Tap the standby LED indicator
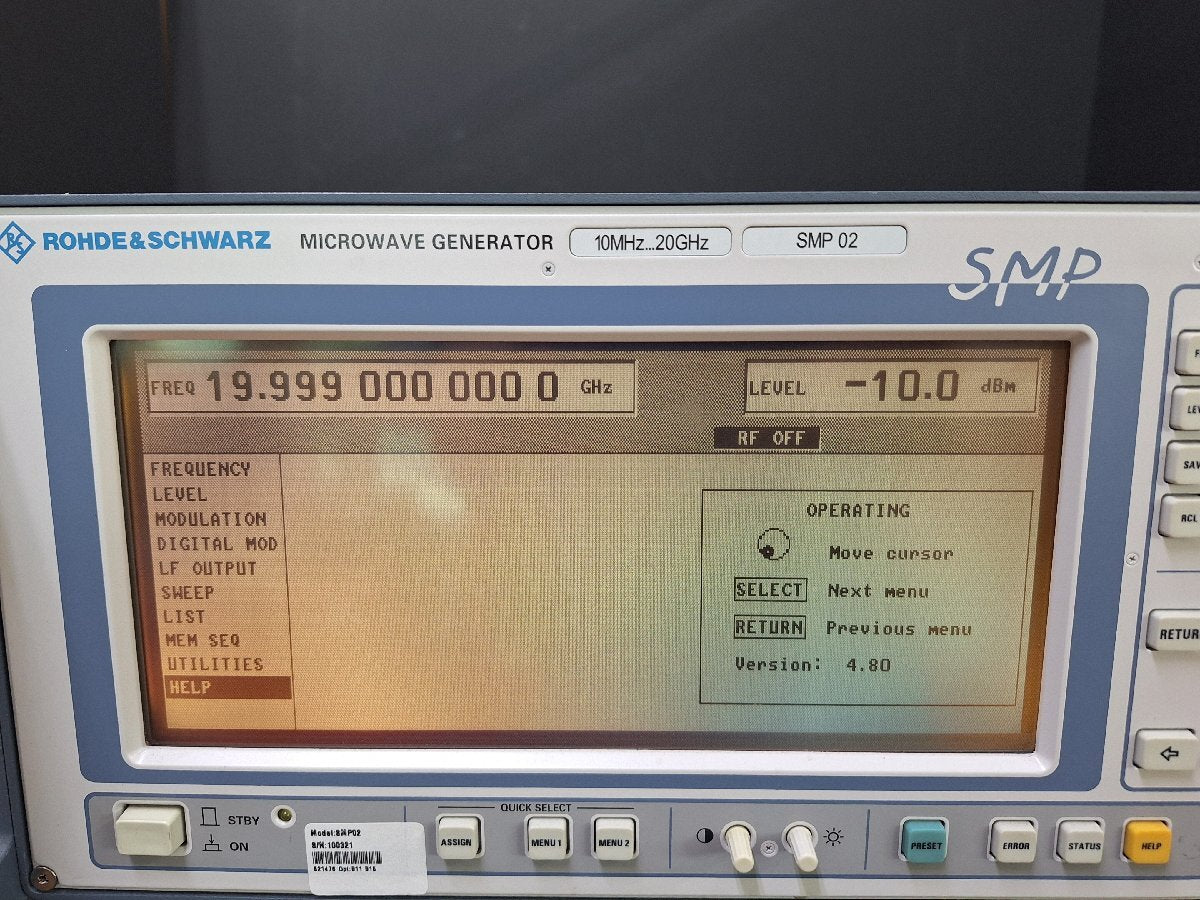Screen dimensions: 1200x900 point(284,816)
